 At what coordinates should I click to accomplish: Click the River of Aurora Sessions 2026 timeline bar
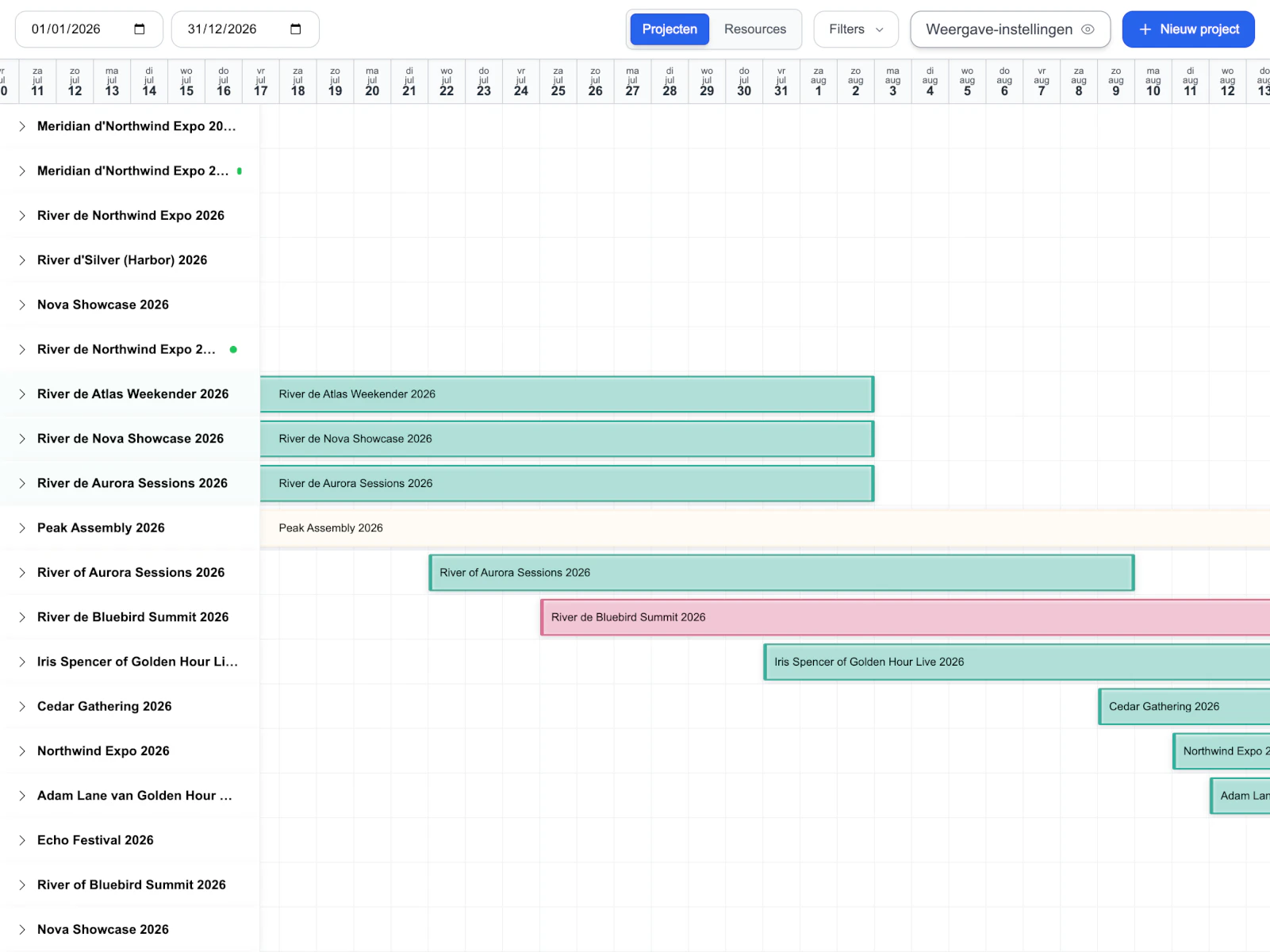click(781, 573)
